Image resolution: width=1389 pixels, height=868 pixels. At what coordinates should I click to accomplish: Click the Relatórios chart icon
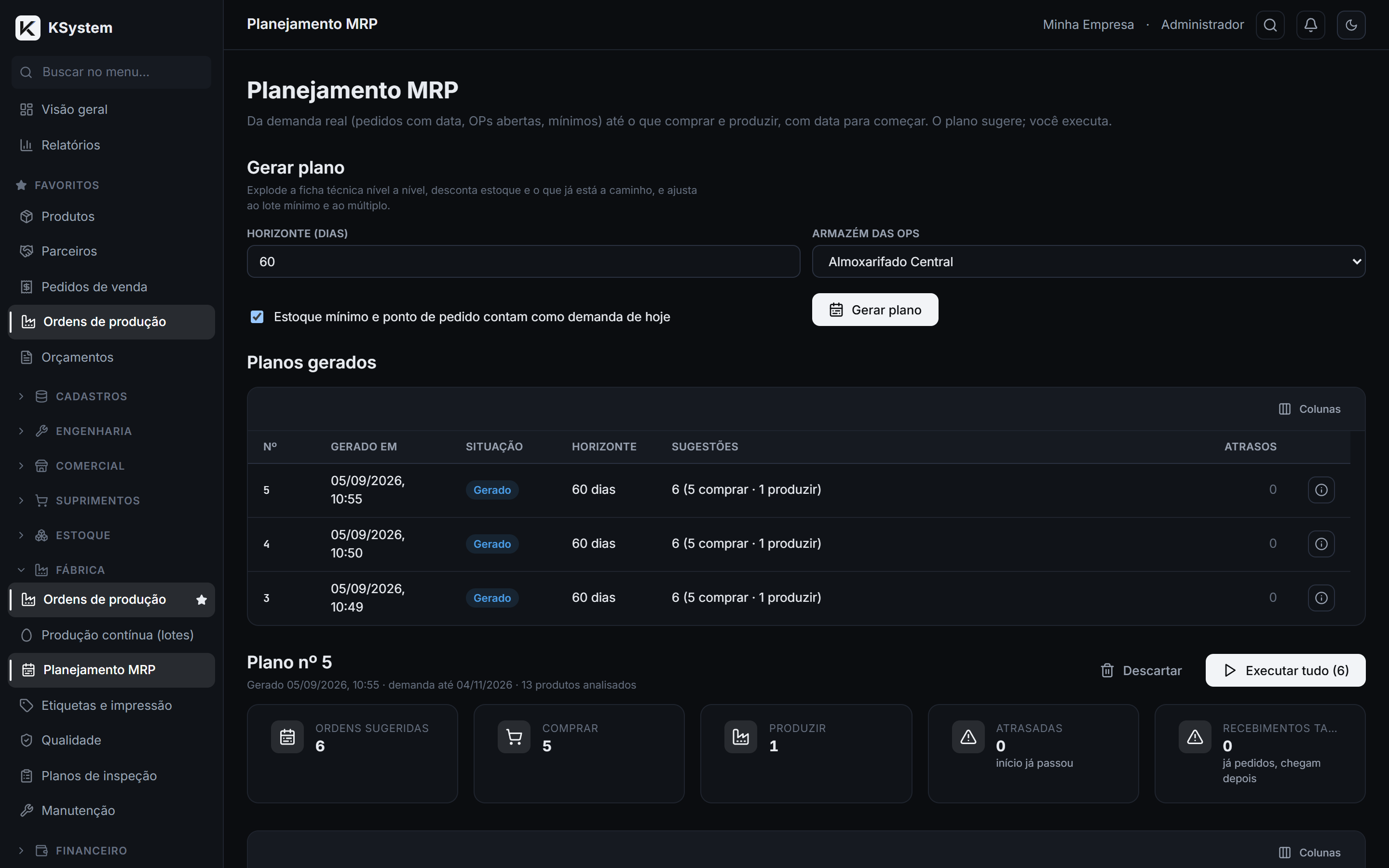tap(27, 145)
